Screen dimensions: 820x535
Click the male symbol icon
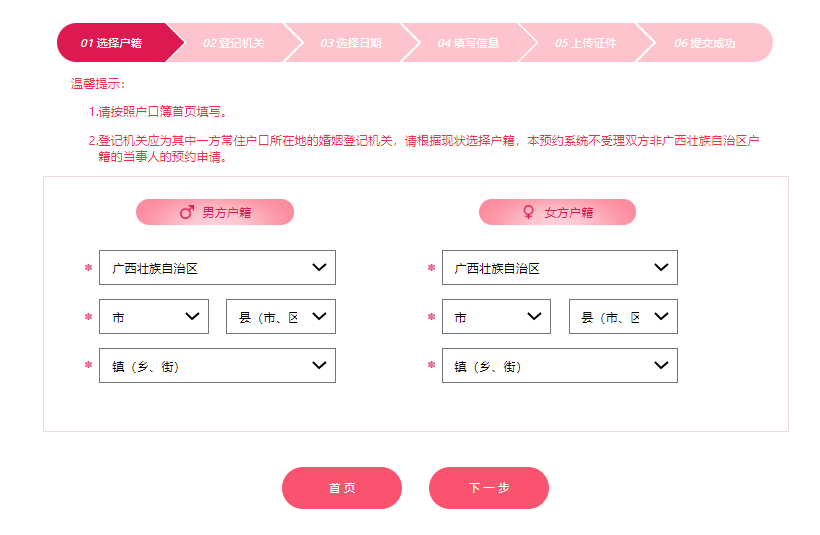pyautogui.click(x=187, y=212)
